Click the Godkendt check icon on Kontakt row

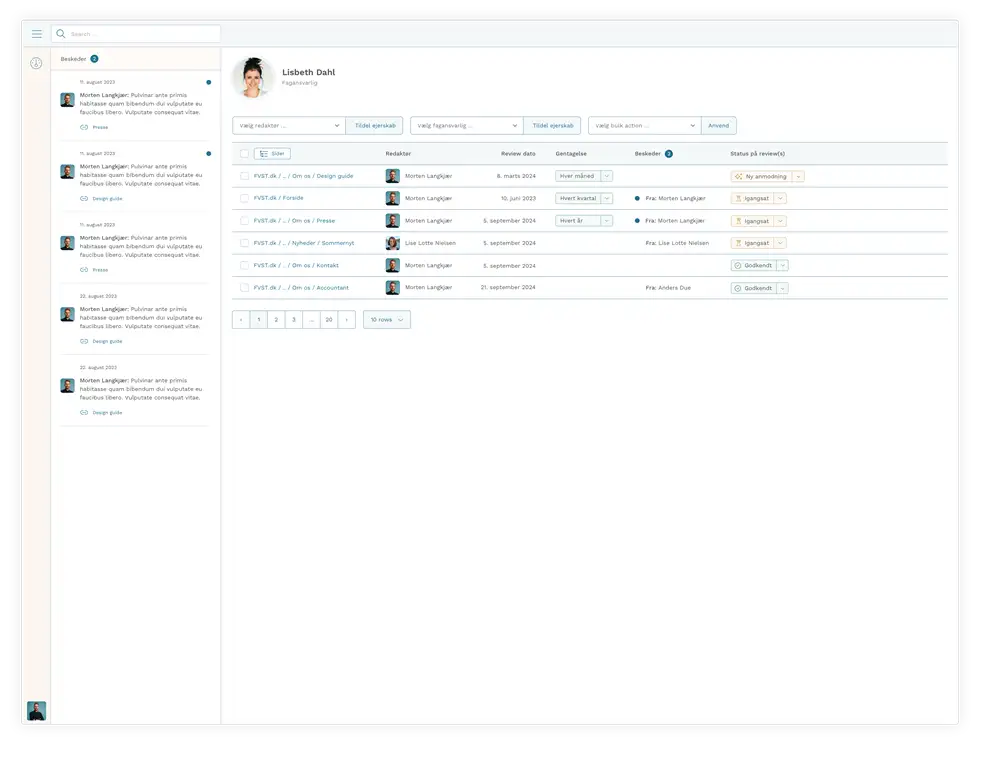click(x=738, y=266)
